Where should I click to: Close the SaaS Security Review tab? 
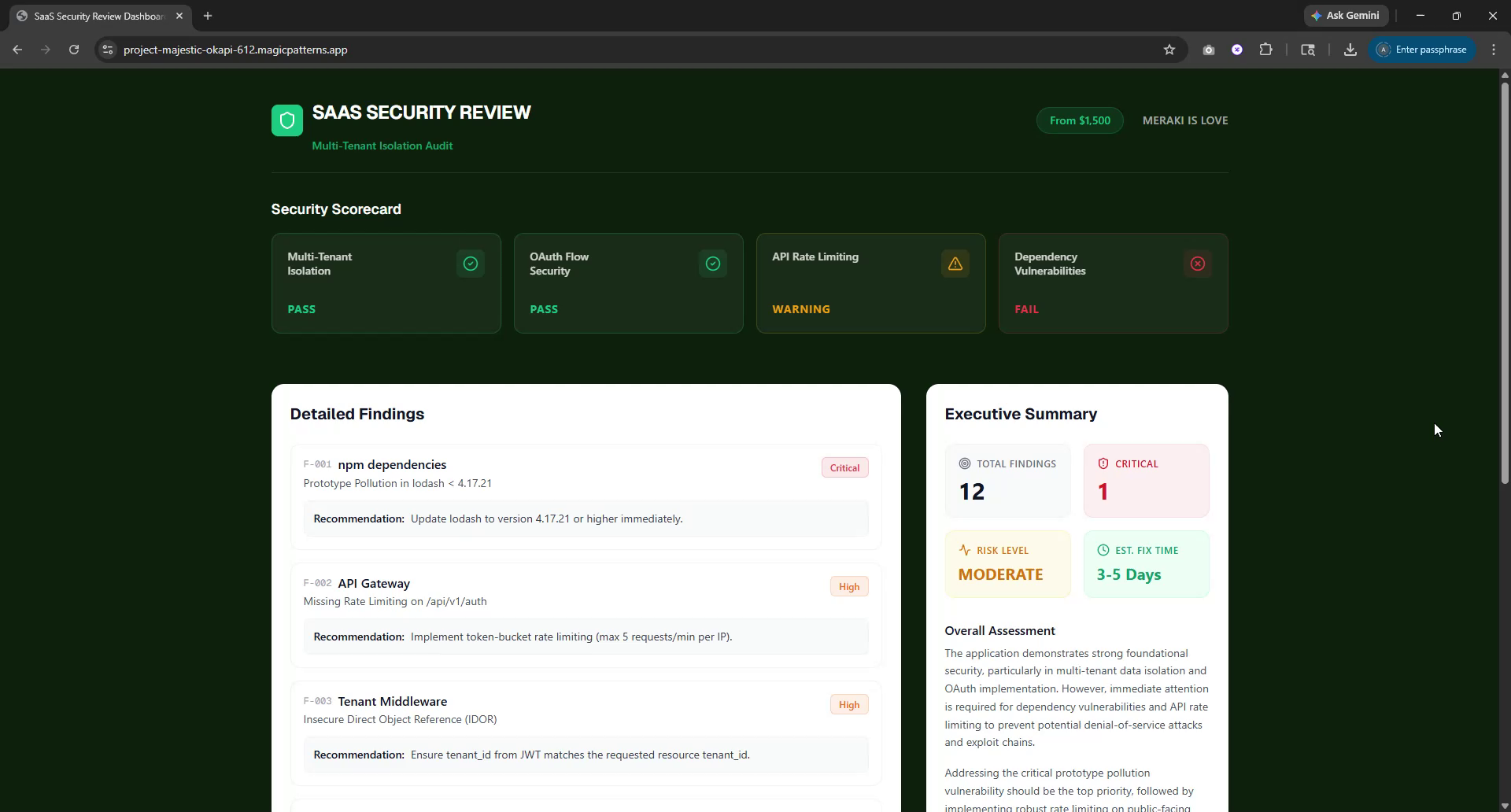(x=179, y=16)
